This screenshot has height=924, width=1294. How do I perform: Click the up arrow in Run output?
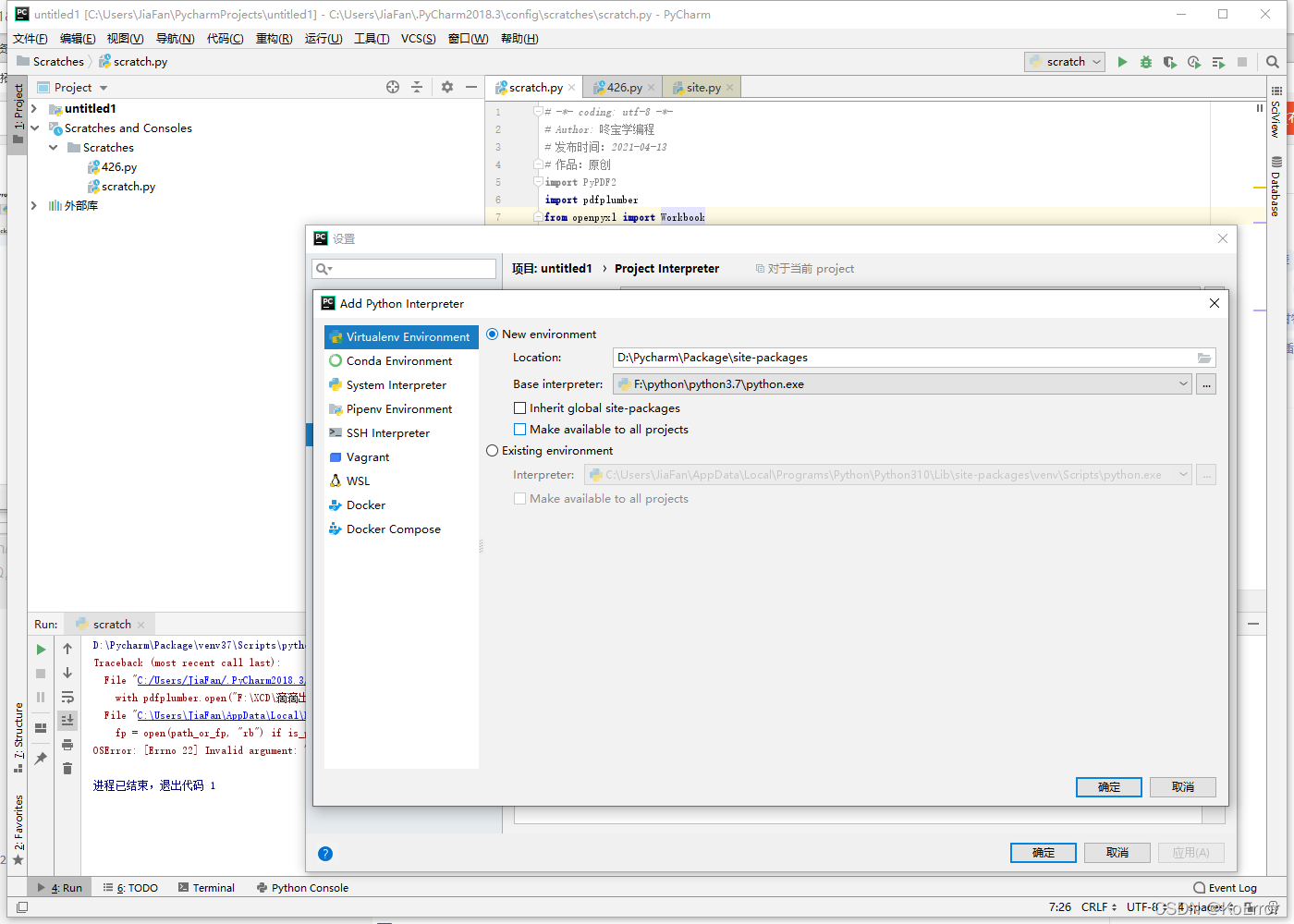67,649
